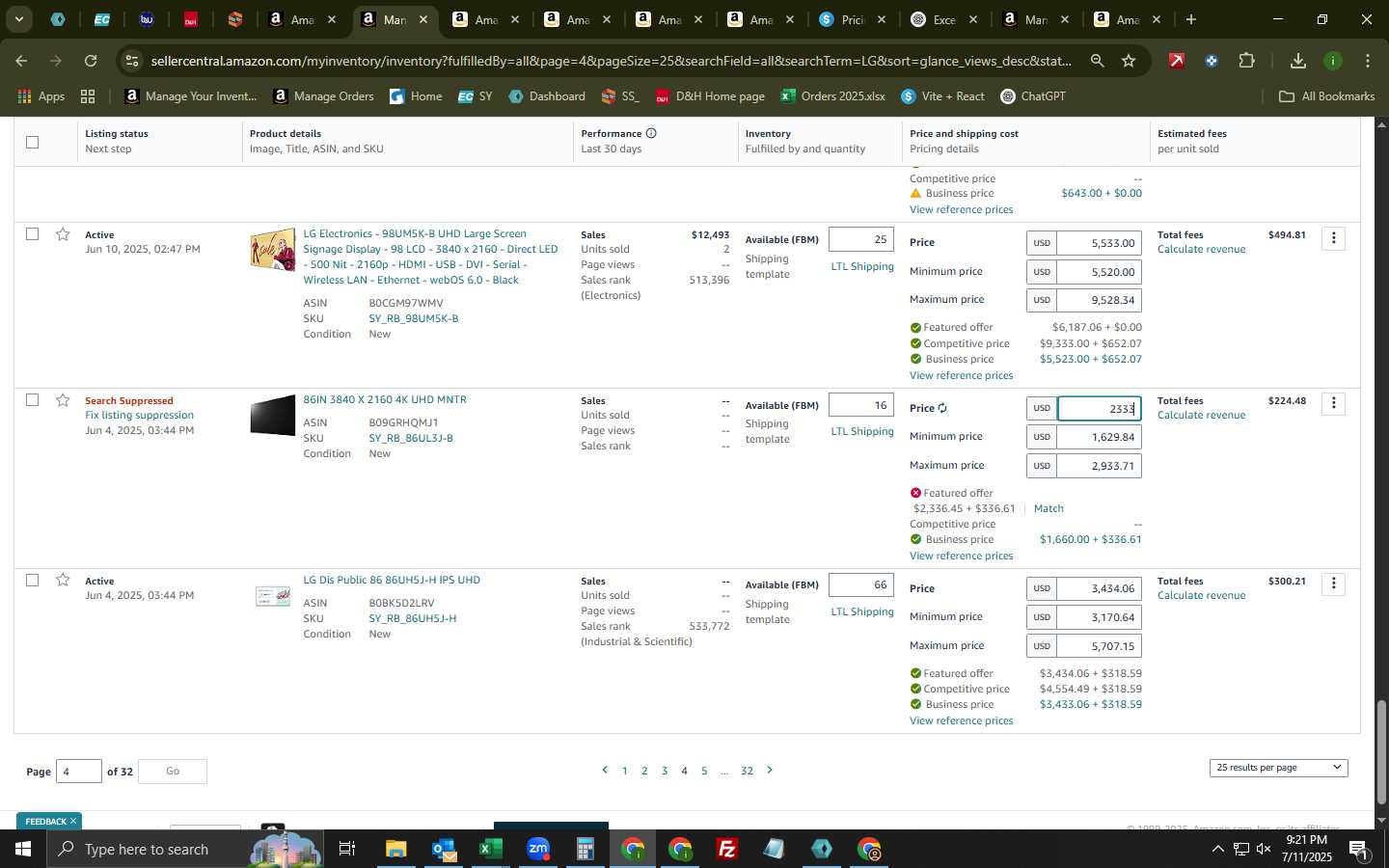Image resolution: width=1389 pixels, height=868 pixels.
Task: Open a new browser tab with plus icon
Action: 1191,19
